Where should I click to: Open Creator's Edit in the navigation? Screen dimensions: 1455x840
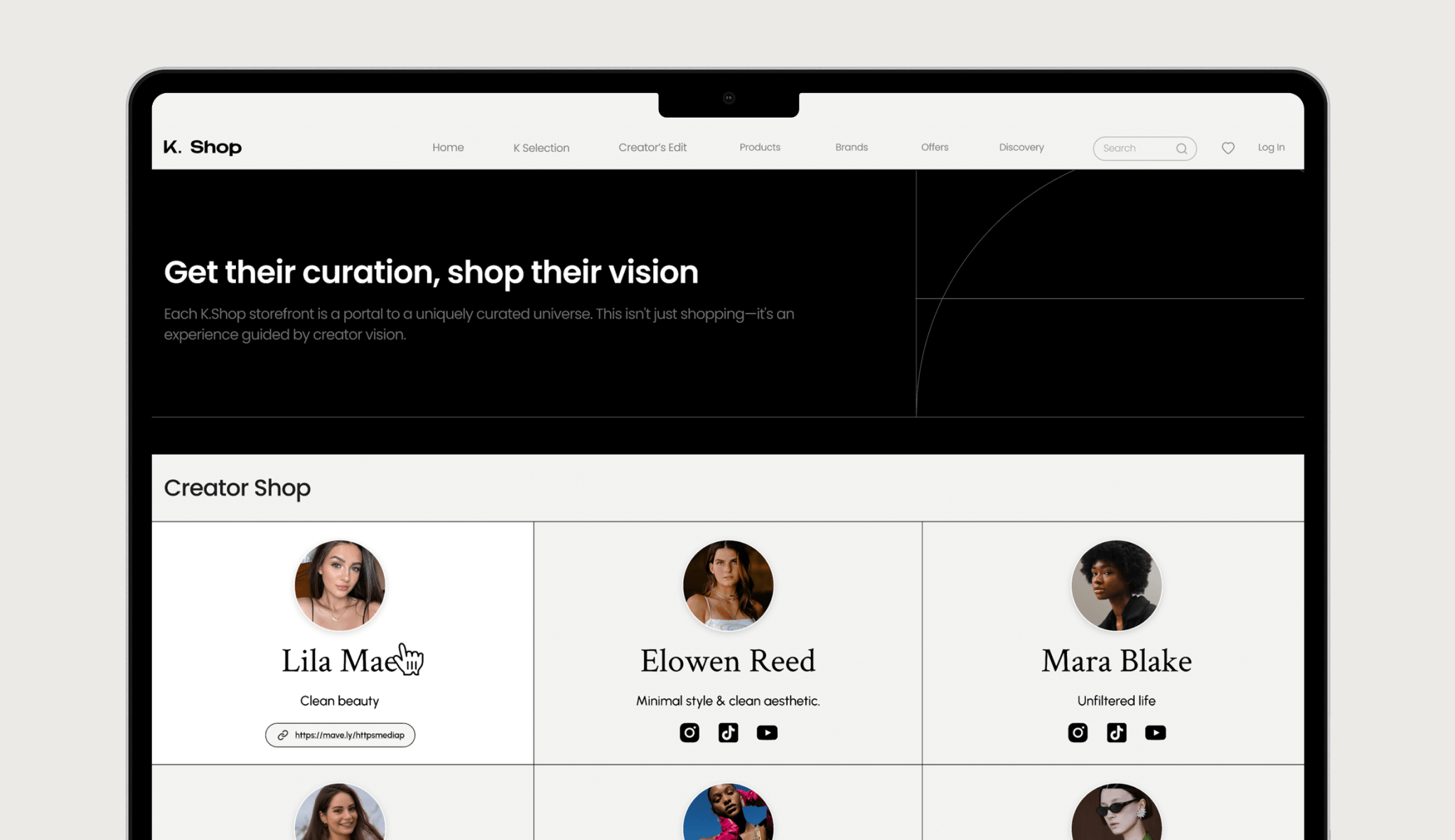653,148
